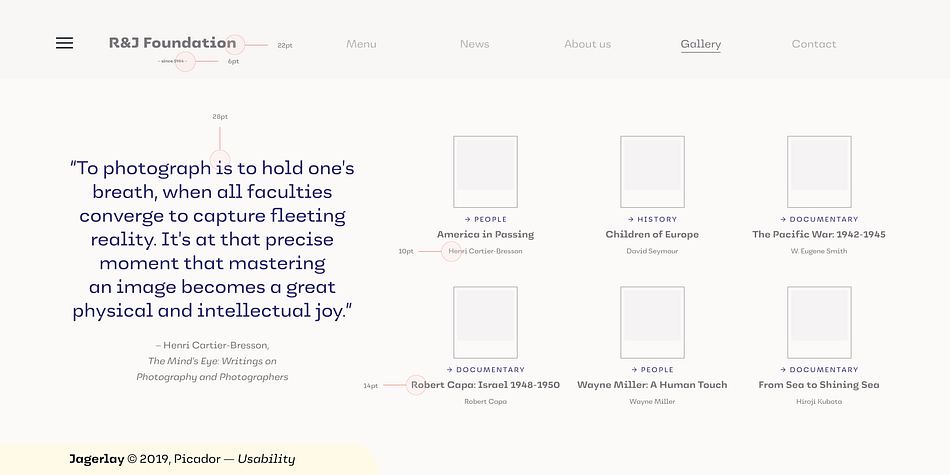Screen dimensions: 950x475
Task: Open From Sea to Shining Sea title
Action: [819, 385]
